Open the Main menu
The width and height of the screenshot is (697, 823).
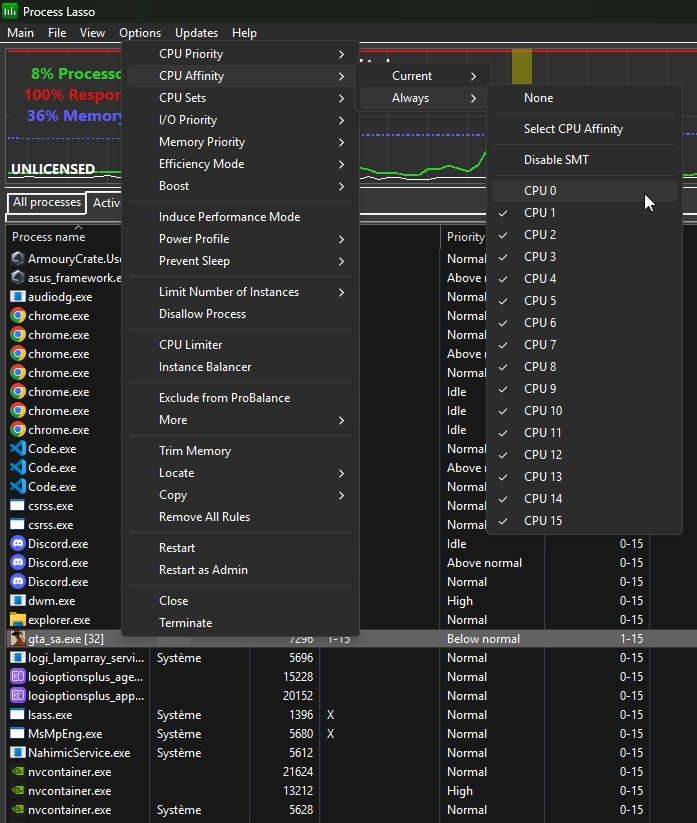point(20,33)
